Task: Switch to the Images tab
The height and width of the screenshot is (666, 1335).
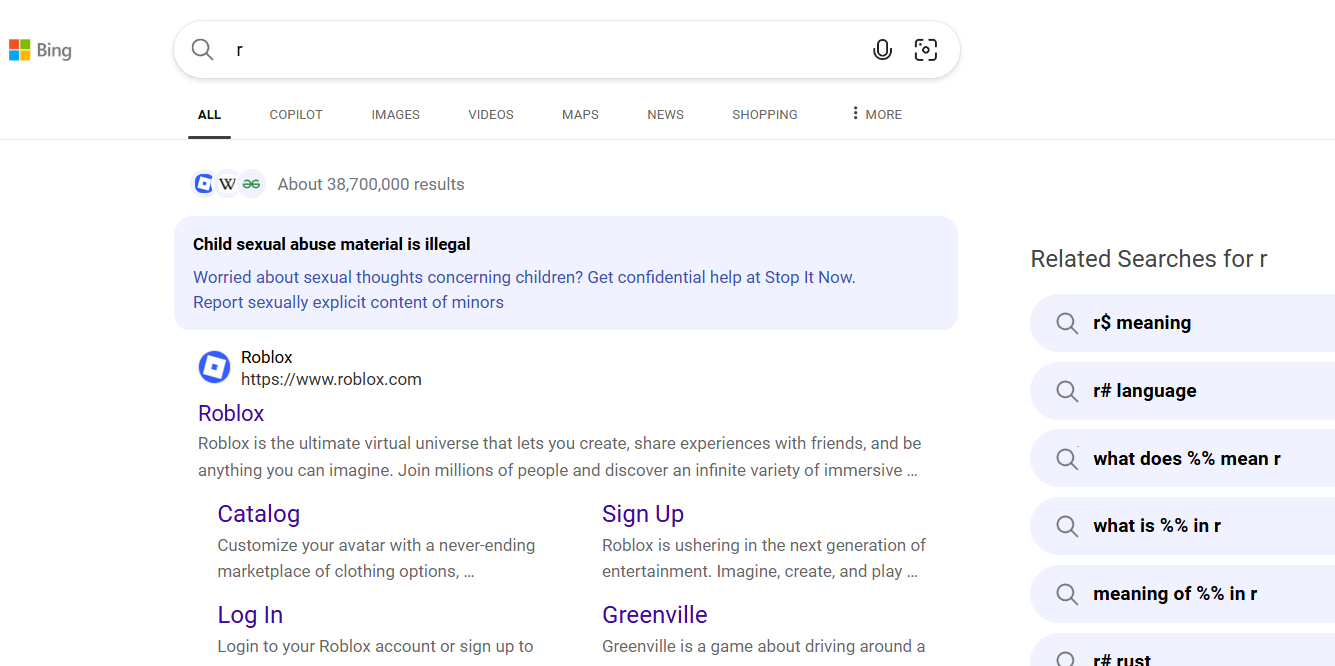Action: [395, 115]
